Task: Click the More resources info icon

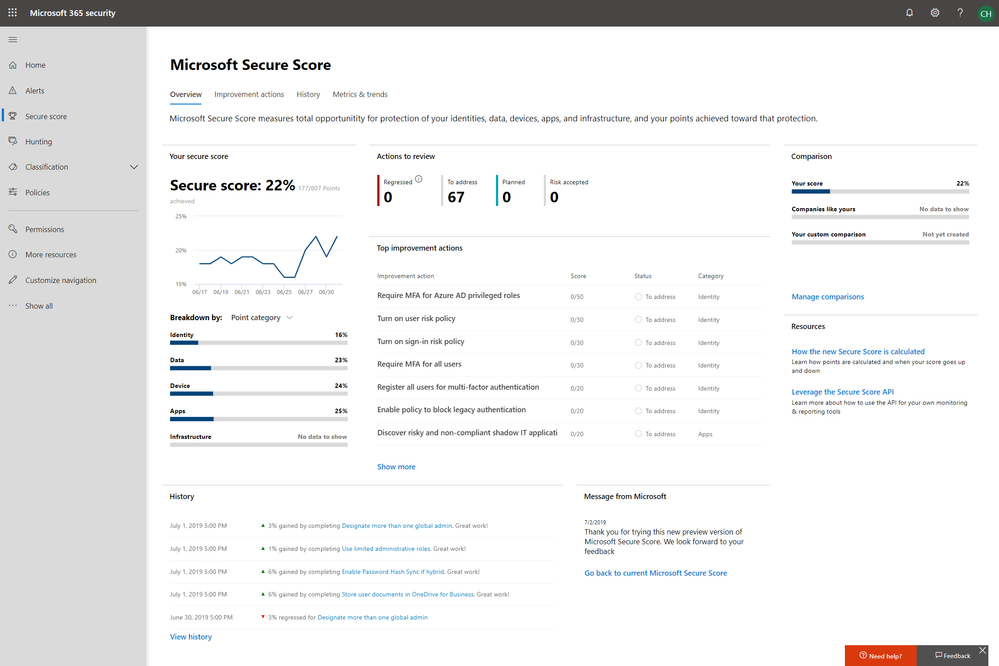Action: [13, 254]
